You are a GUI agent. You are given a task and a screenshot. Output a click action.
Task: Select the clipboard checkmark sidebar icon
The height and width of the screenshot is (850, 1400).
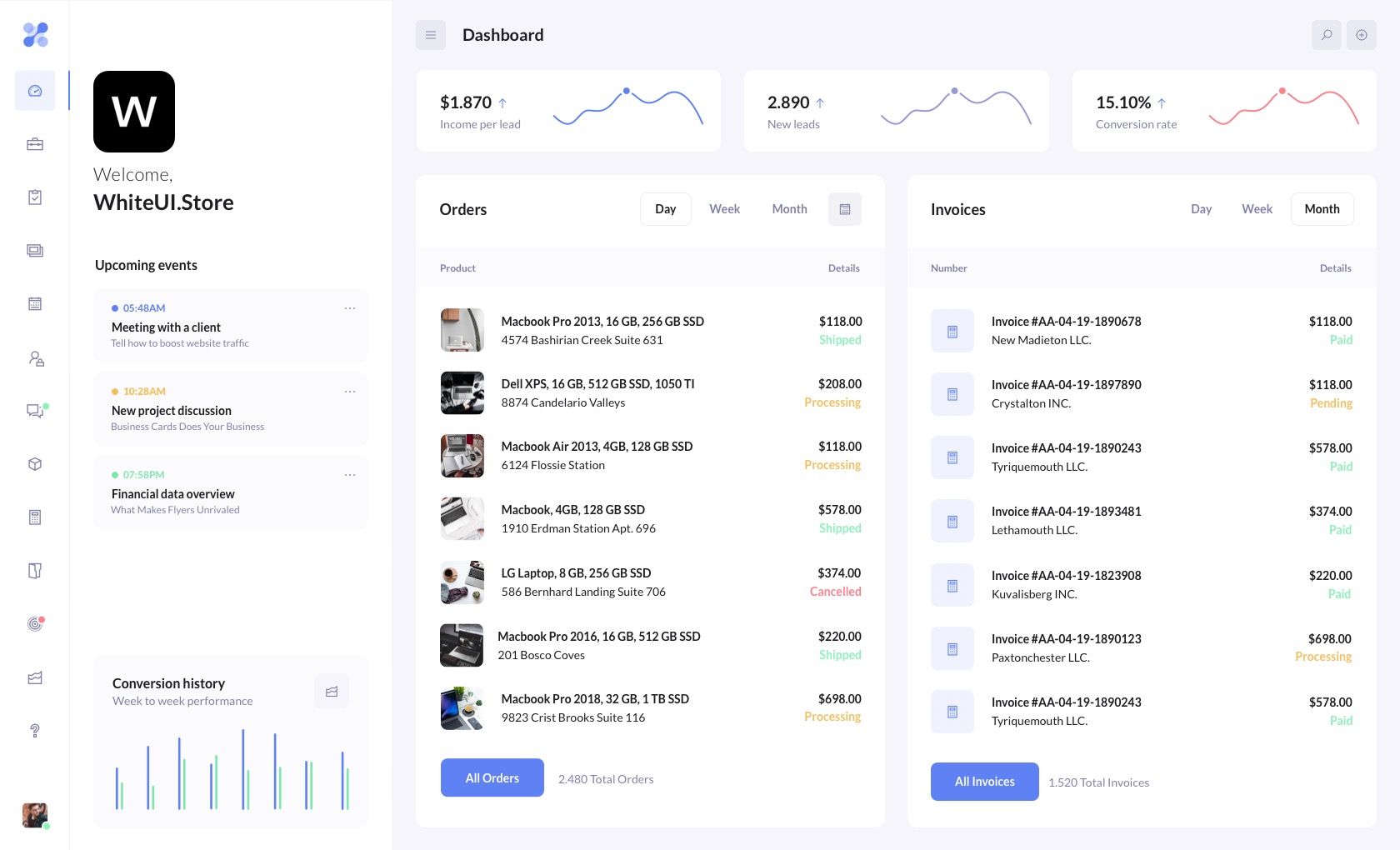pyautogui.click(x=35, y=197)
